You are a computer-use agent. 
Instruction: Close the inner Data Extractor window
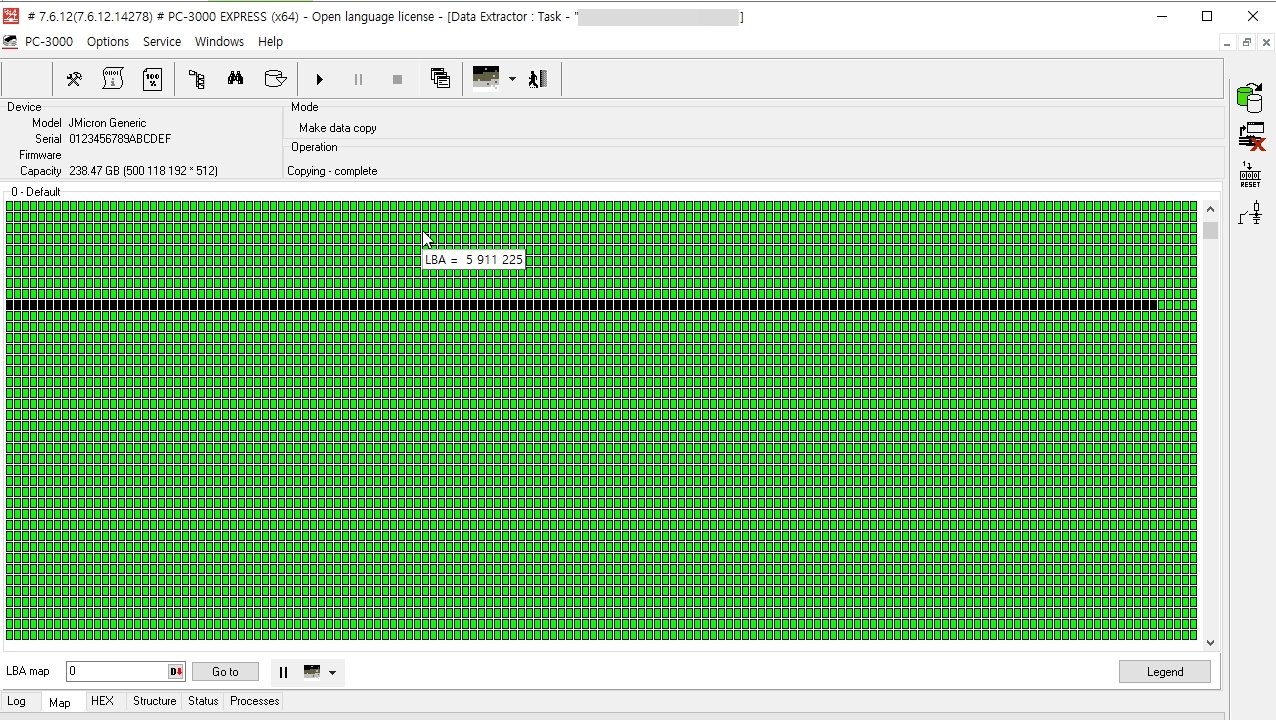[1267, 42]
